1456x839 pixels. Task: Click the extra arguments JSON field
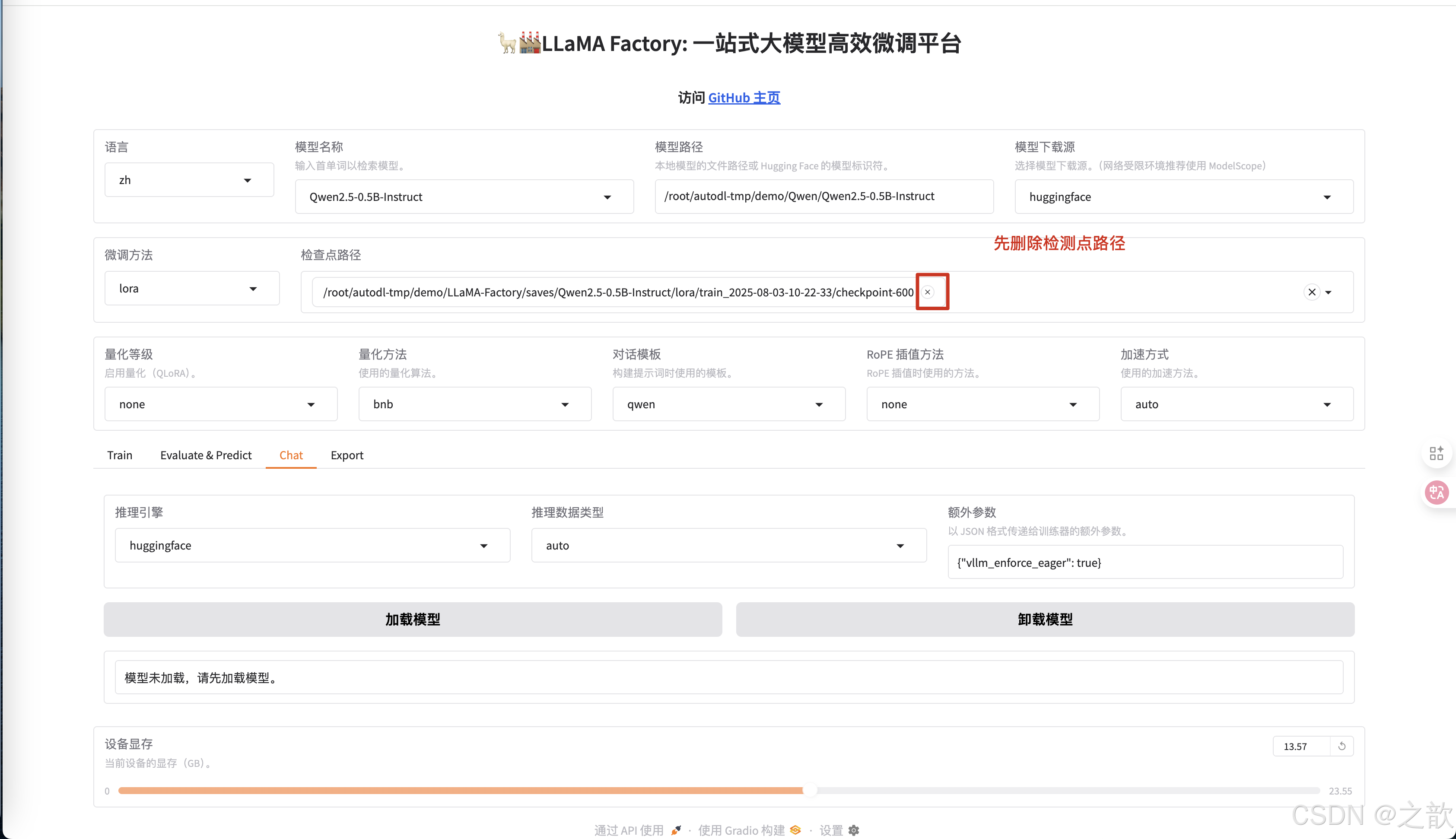click(1145, 563)
